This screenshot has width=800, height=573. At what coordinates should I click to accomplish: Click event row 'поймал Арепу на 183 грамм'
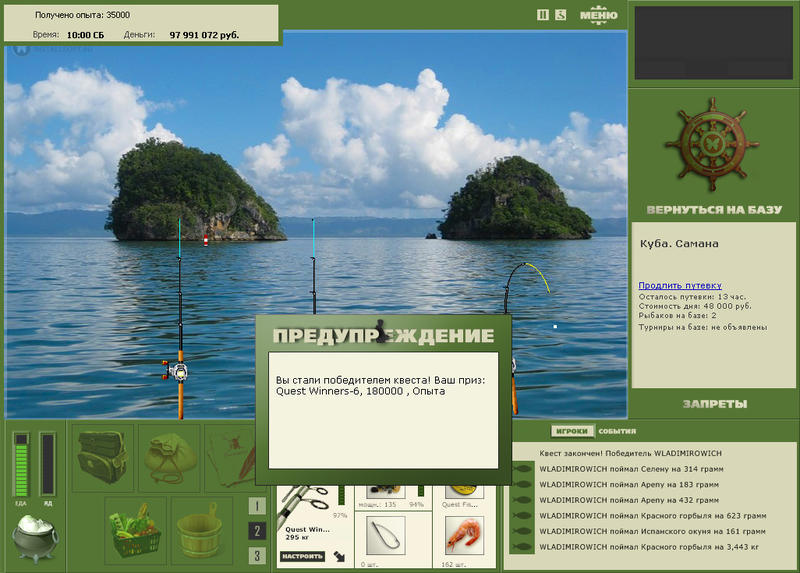(x=629, y=484)
